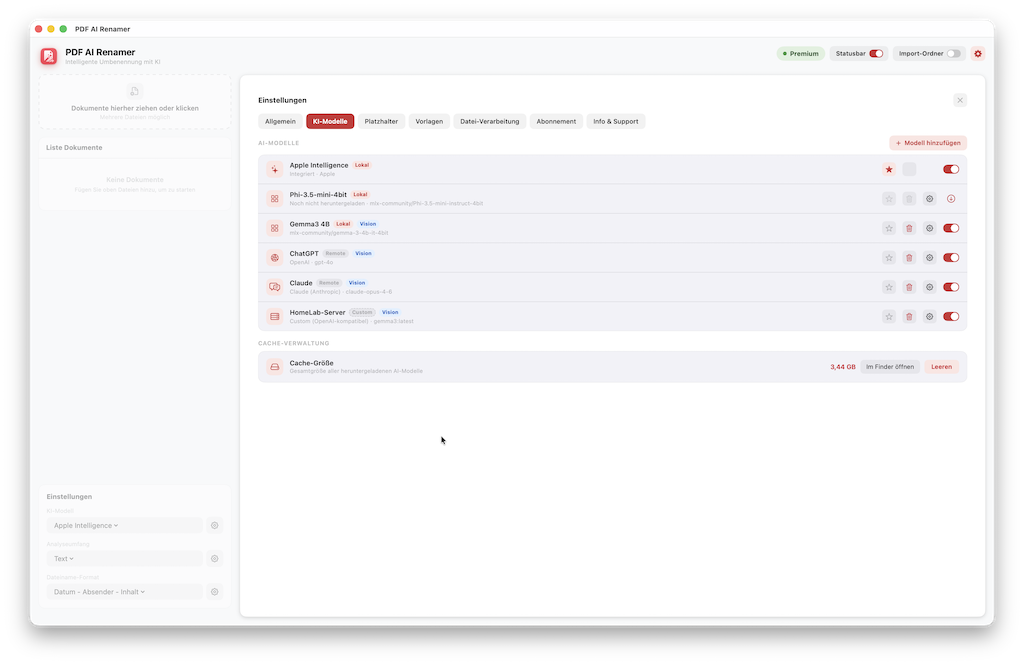The image size is (1024, 665).
Task: Click the Keine Dokumente placeholder text
Action: pos(135,180)
